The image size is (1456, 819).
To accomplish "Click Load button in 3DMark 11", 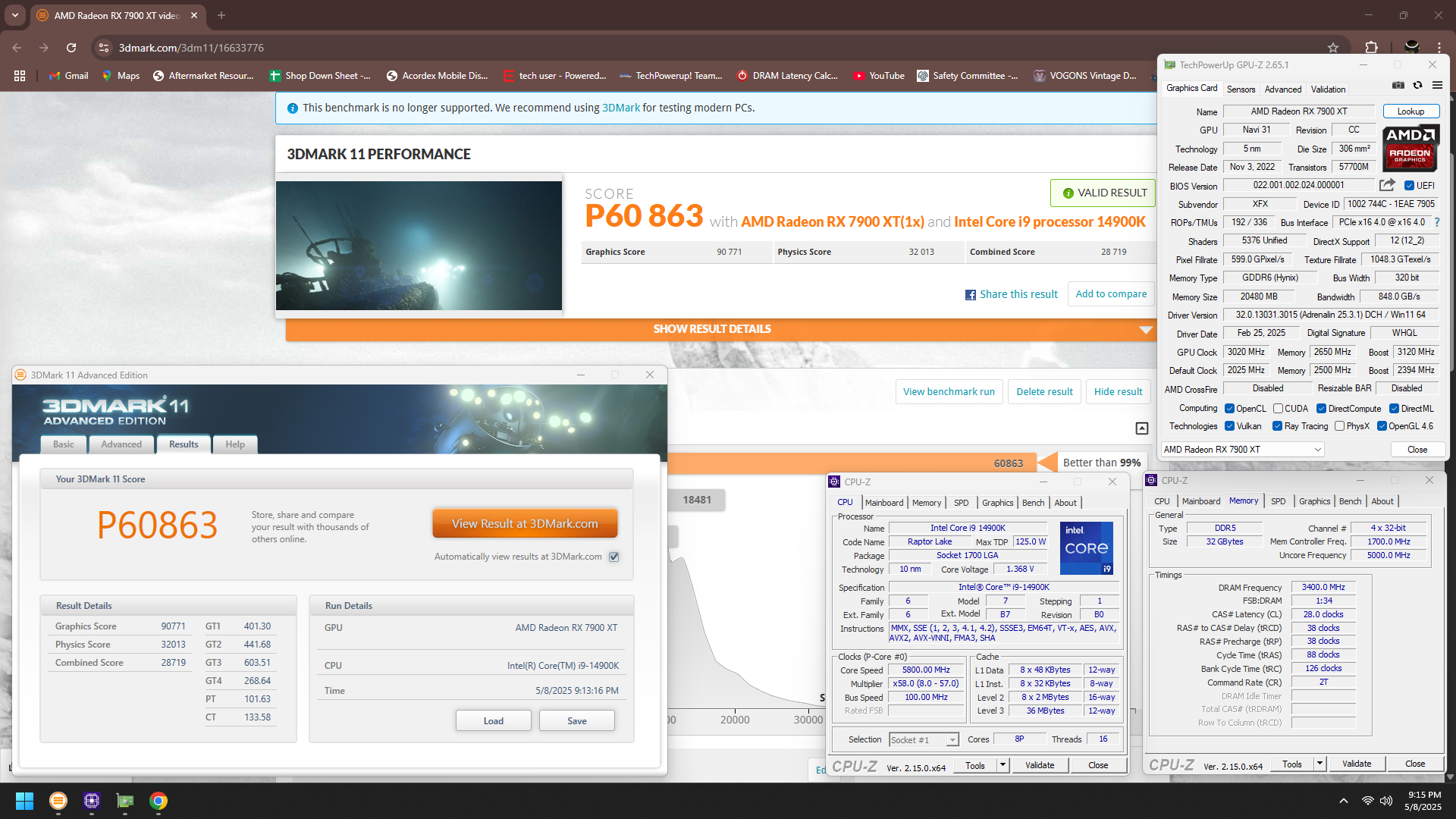I will pyautogui.click(x=494, y=721).
